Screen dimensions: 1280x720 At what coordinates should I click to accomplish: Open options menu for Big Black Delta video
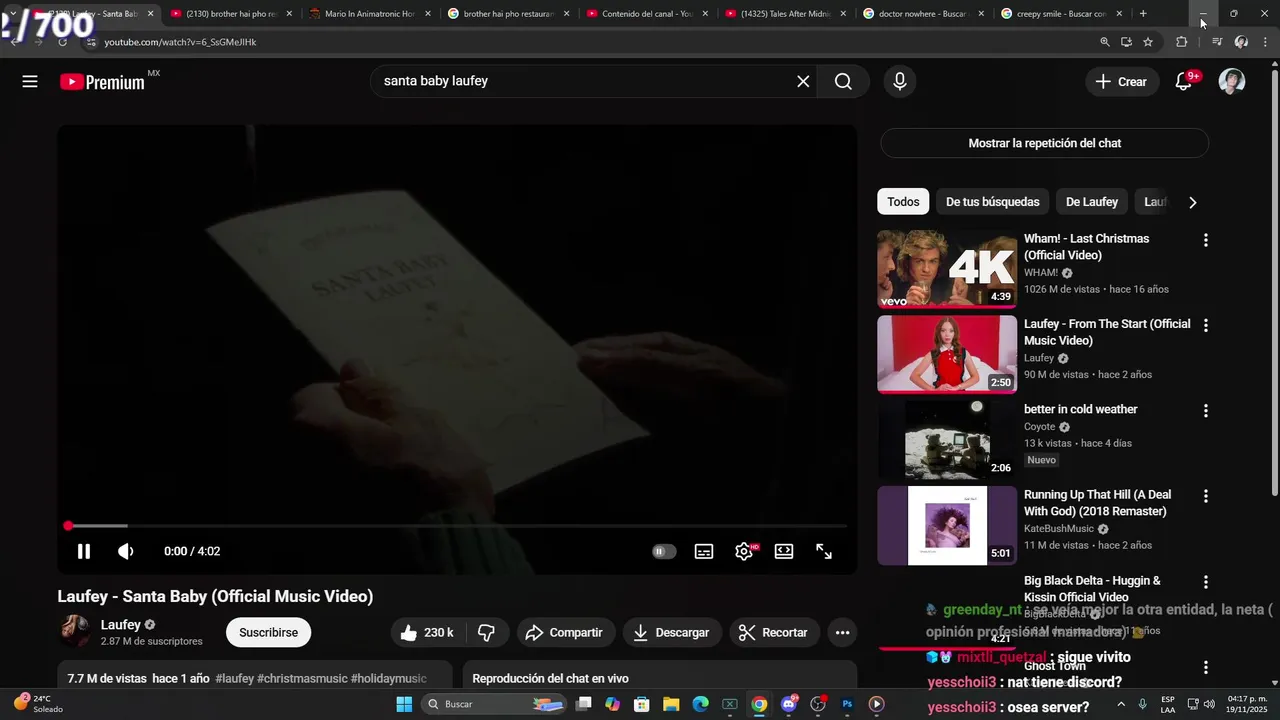(1205, 582)
